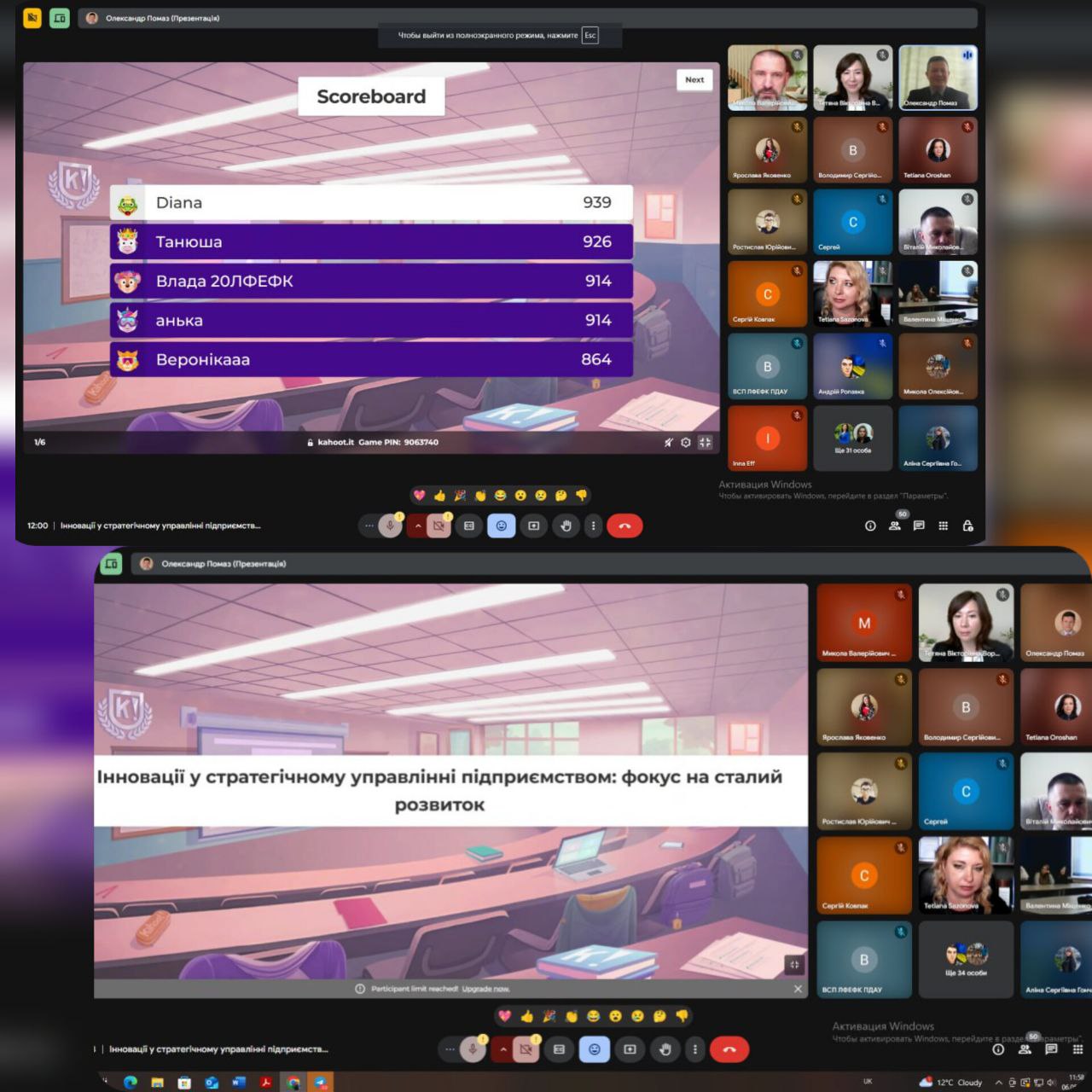Click Next on the Kahoot scoreboard
The image size is (1092, 1092).
click(x=694, y=79)
